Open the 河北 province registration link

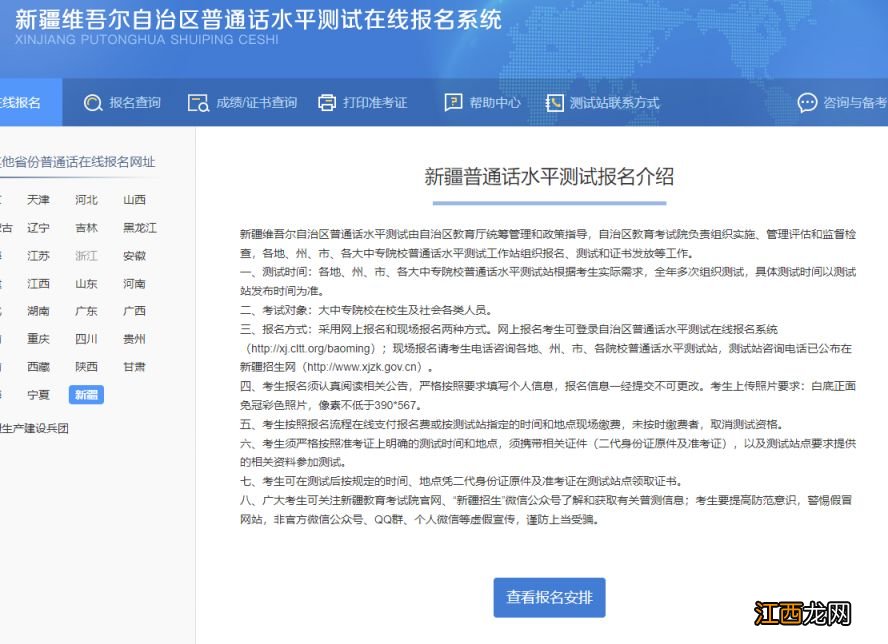click(86, 199)
